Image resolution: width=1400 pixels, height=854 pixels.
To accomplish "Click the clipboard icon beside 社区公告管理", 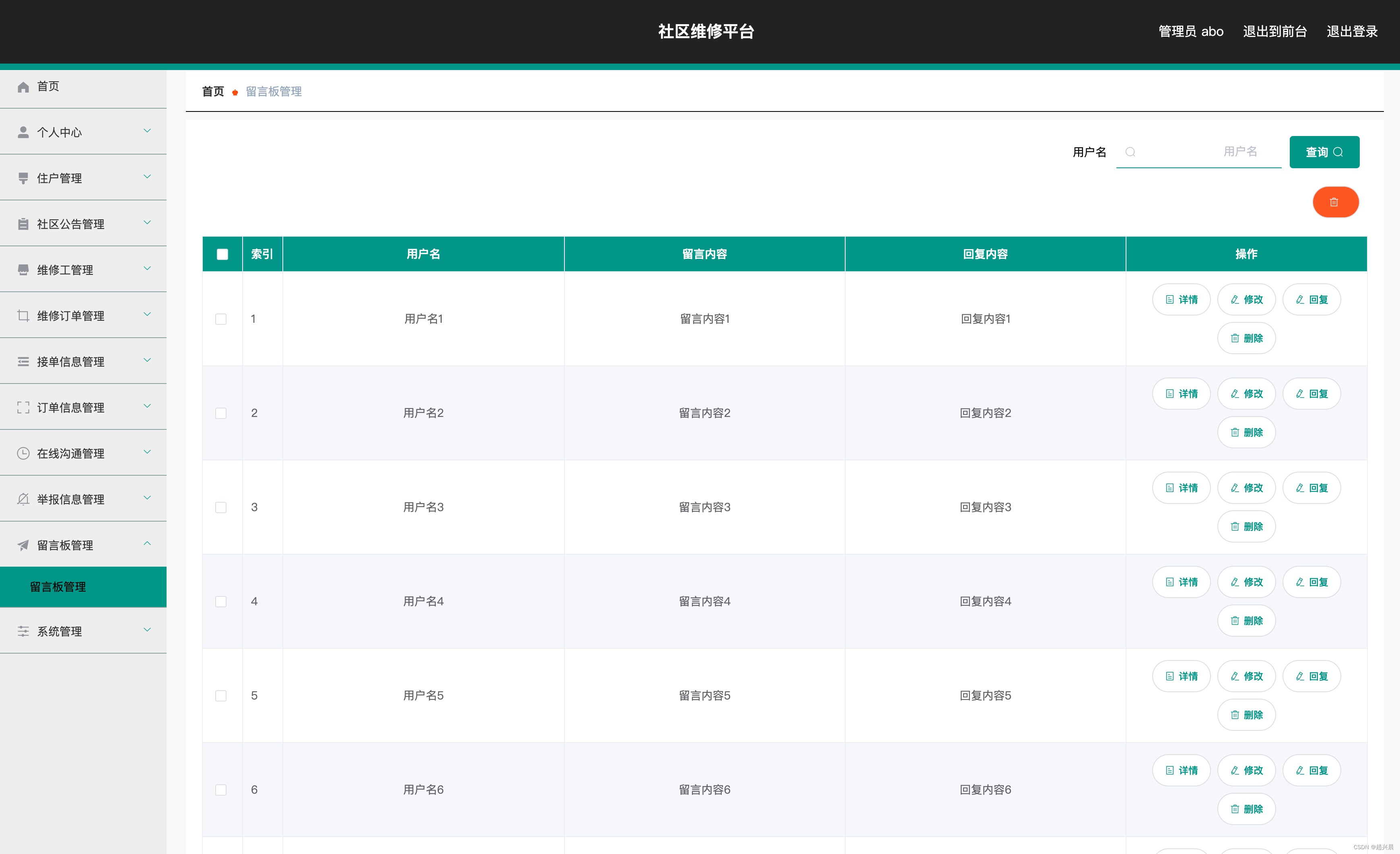I will pos(23,224).
